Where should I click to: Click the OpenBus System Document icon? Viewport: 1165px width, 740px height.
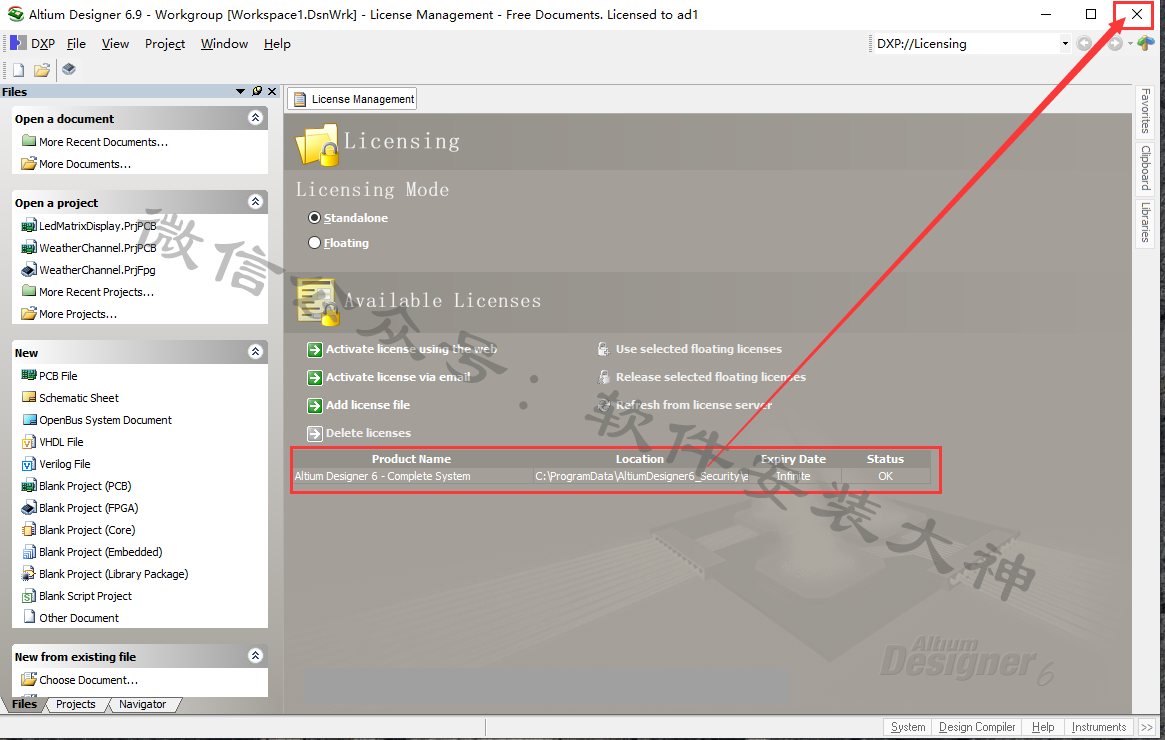point(29,420)
